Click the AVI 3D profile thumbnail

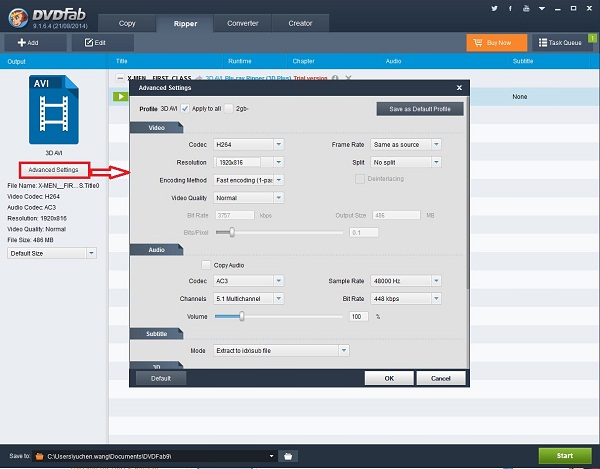[x=54, y=110]
